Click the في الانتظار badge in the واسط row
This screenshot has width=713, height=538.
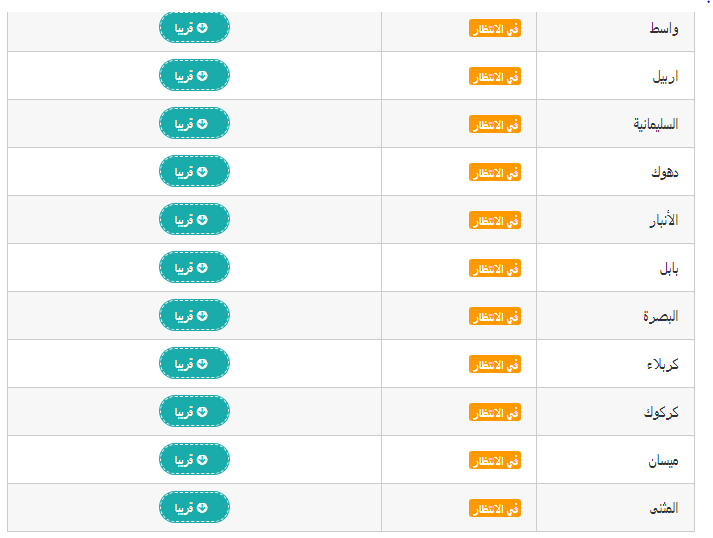coord(495,29)
